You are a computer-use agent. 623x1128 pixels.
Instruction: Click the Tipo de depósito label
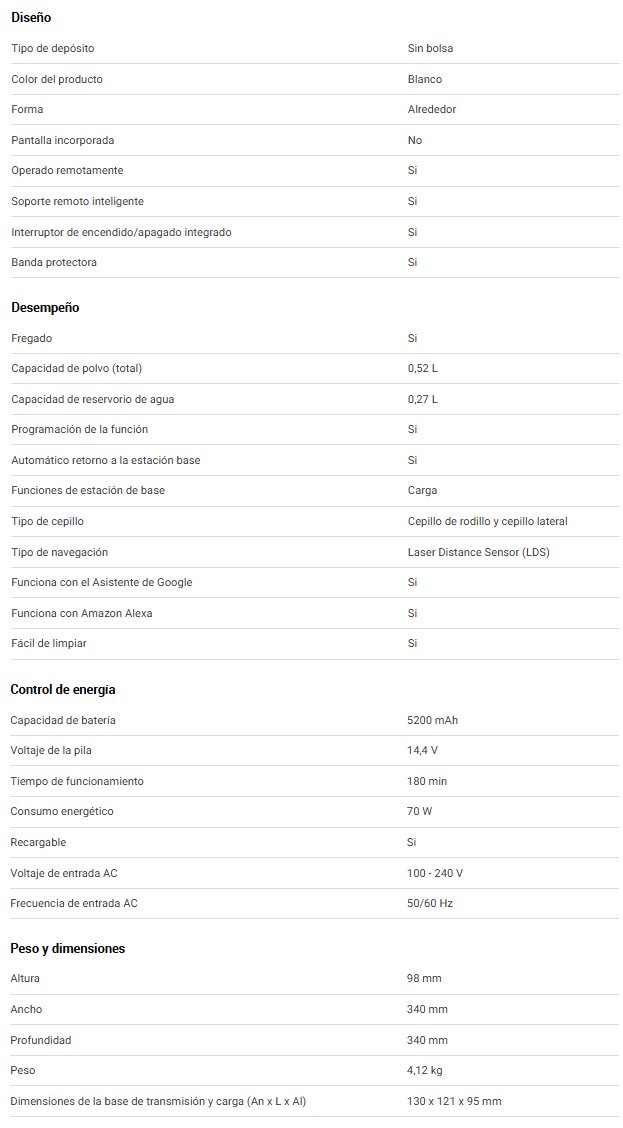click(53, 48)
